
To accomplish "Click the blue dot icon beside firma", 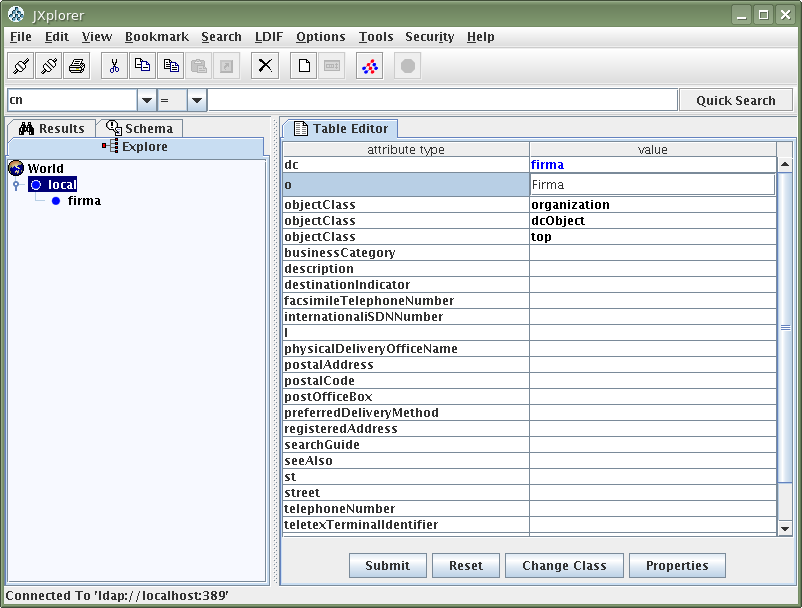I will pyautogui.click(x=56, y=201).
